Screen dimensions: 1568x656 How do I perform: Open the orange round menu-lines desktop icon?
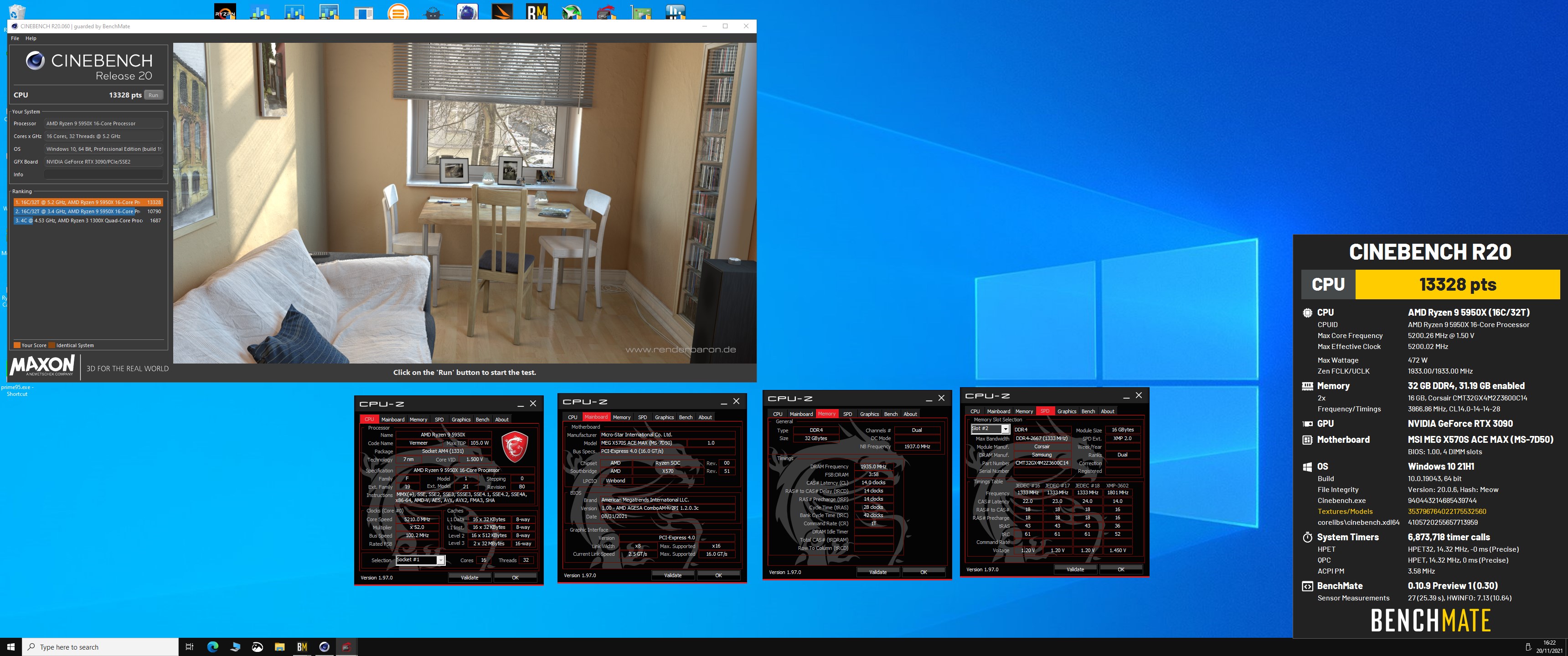(398, 11)
